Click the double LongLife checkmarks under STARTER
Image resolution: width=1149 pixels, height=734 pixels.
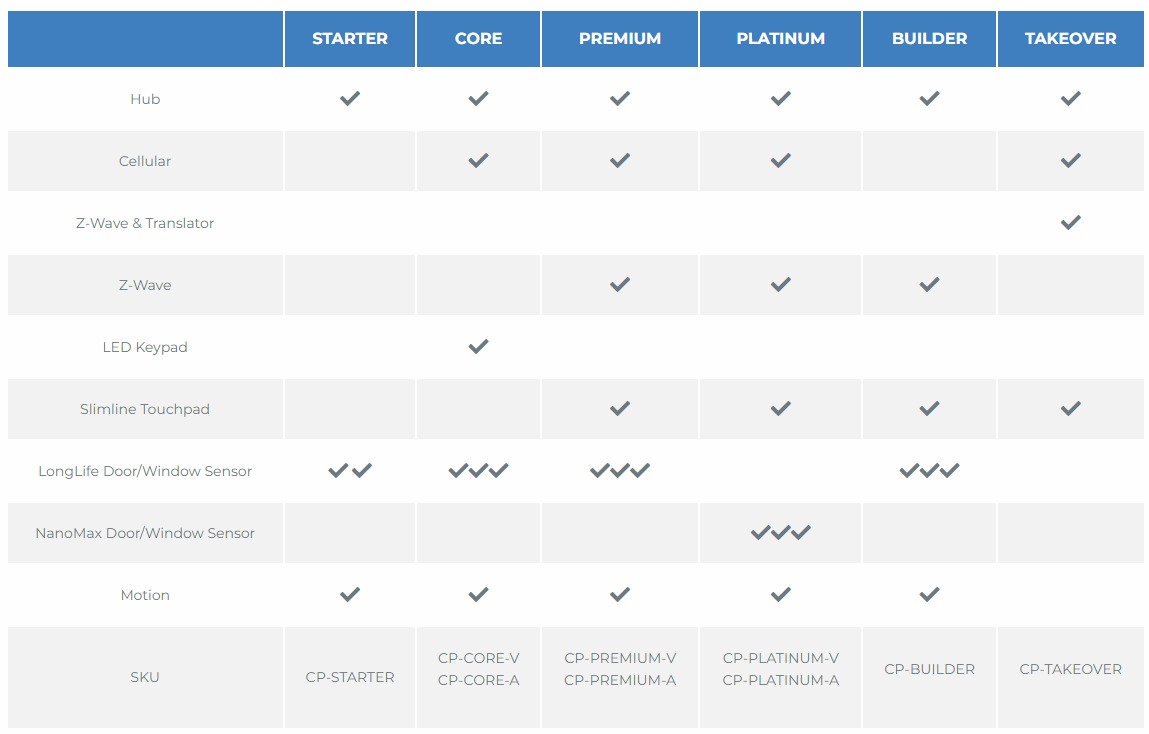click(350, 470)
